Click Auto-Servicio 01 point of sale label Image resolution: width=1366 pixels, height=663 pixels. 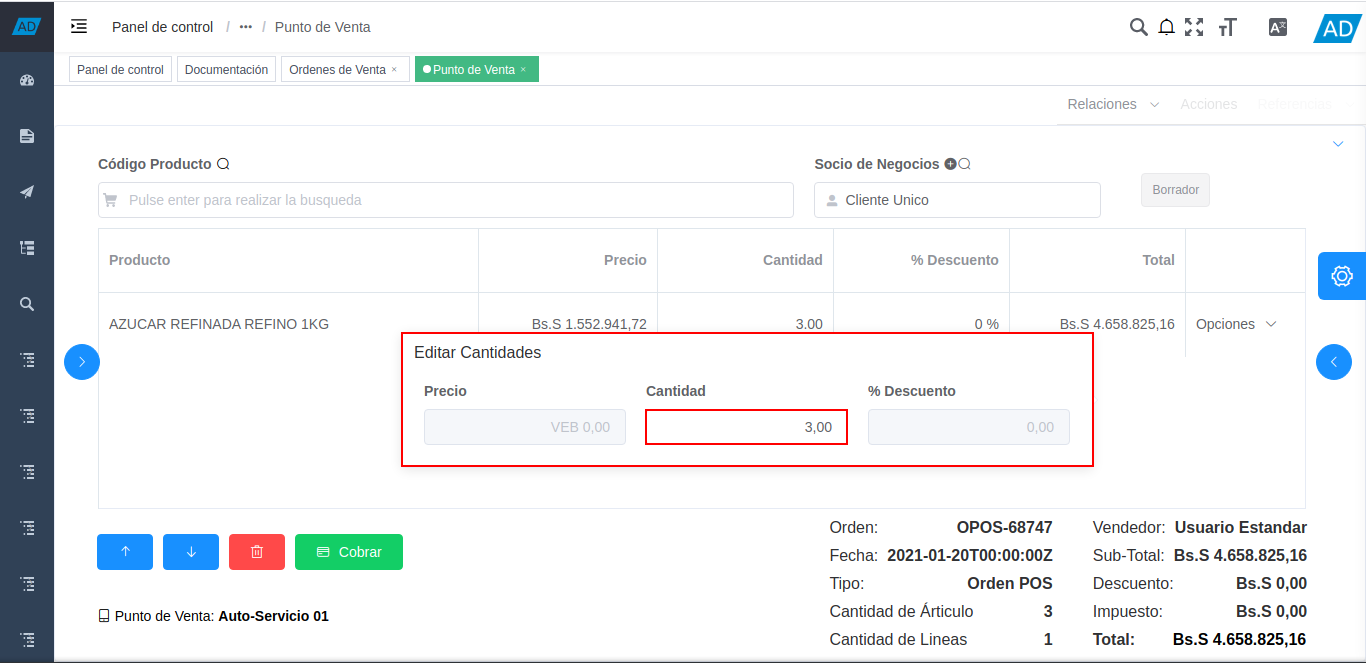(273, 616)
